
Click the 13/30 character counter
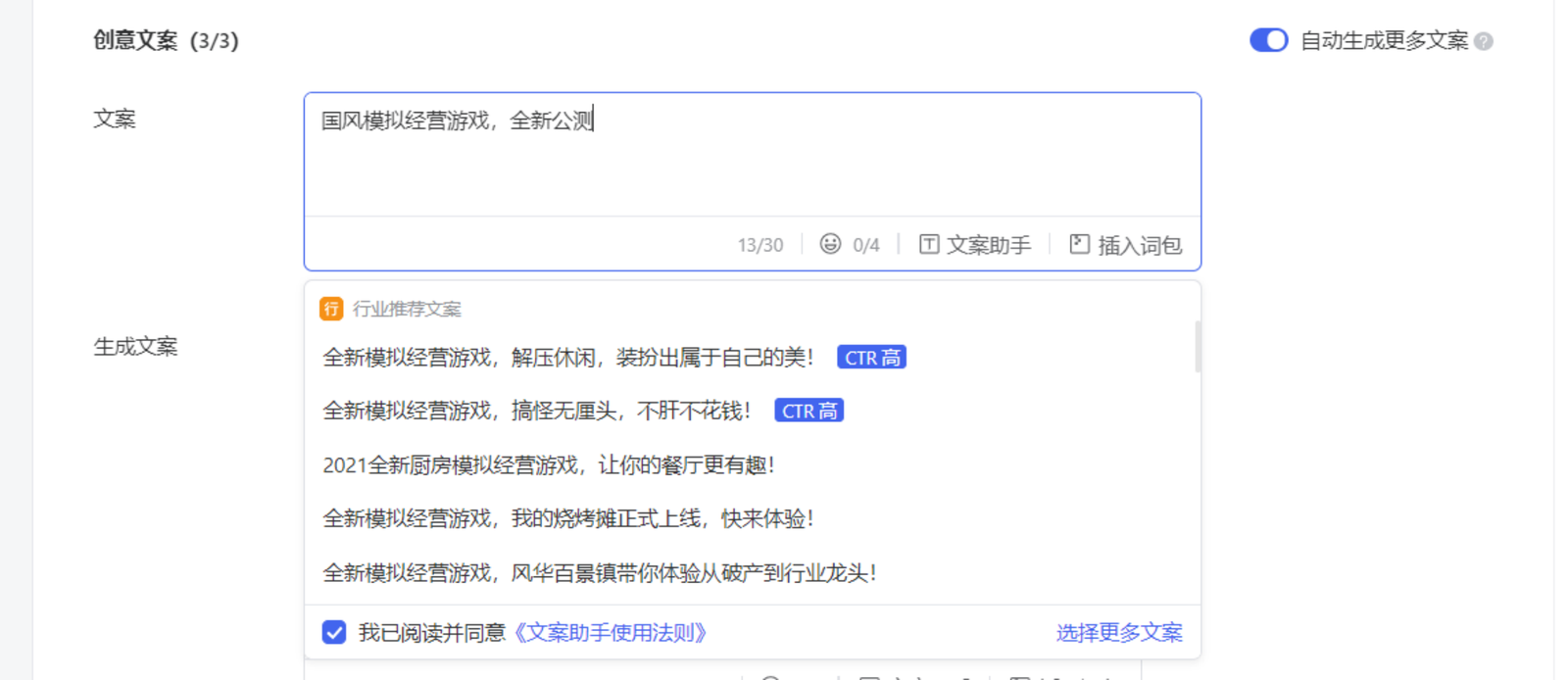[760, 245]
